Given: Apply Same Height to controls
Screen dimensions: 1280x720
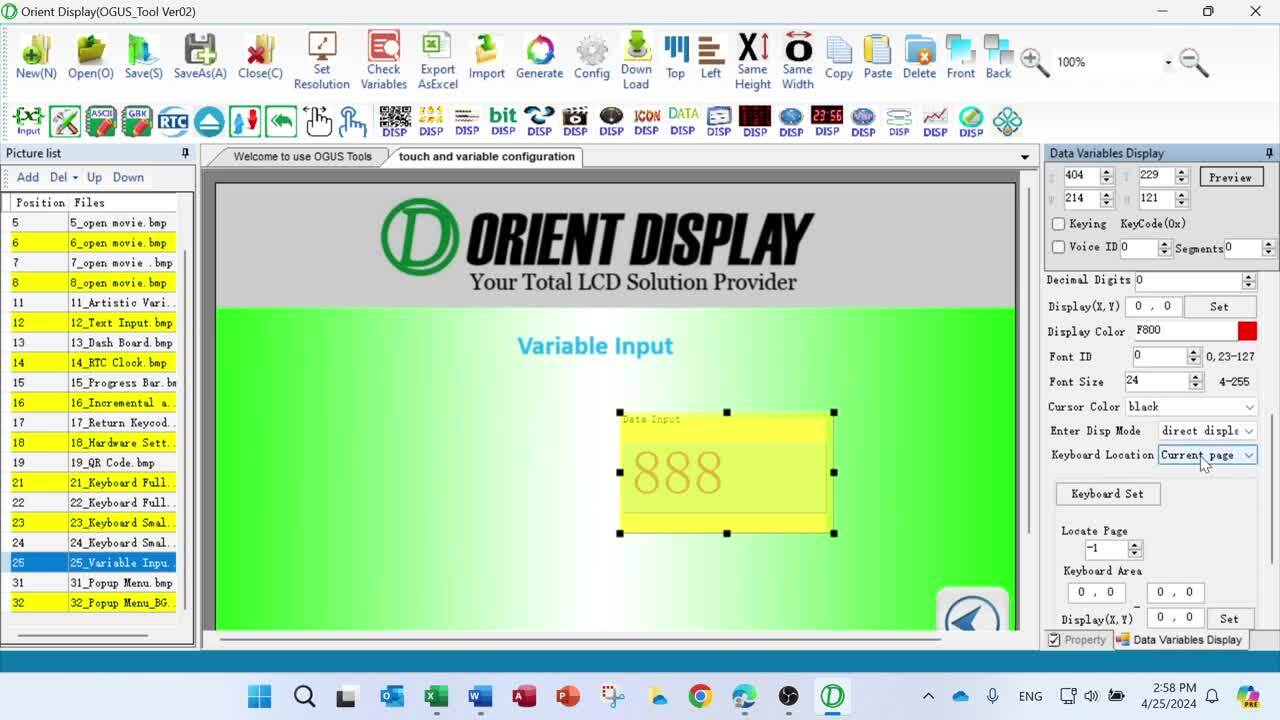Looking at the screenshot, I should point(753,60).
